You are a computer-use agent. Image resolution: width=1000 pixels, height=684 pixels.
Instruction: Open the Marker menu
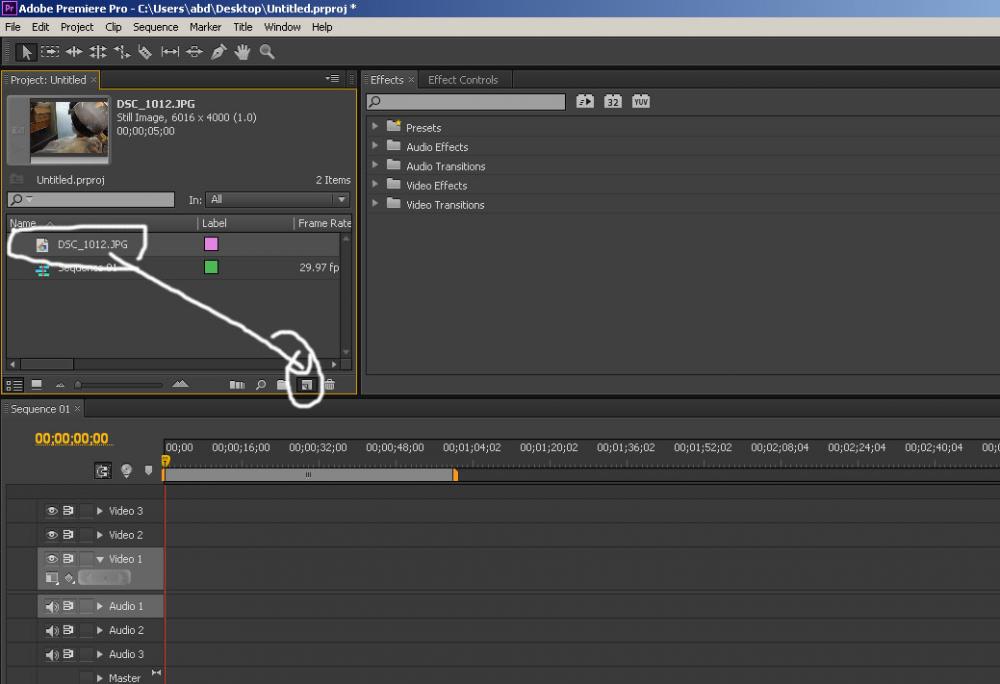205,27
